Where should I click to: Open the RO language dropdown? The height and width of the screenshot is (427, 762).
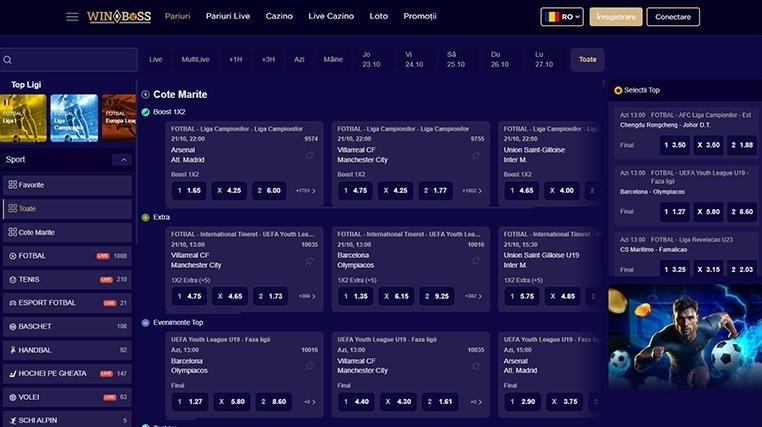point(562,17)
